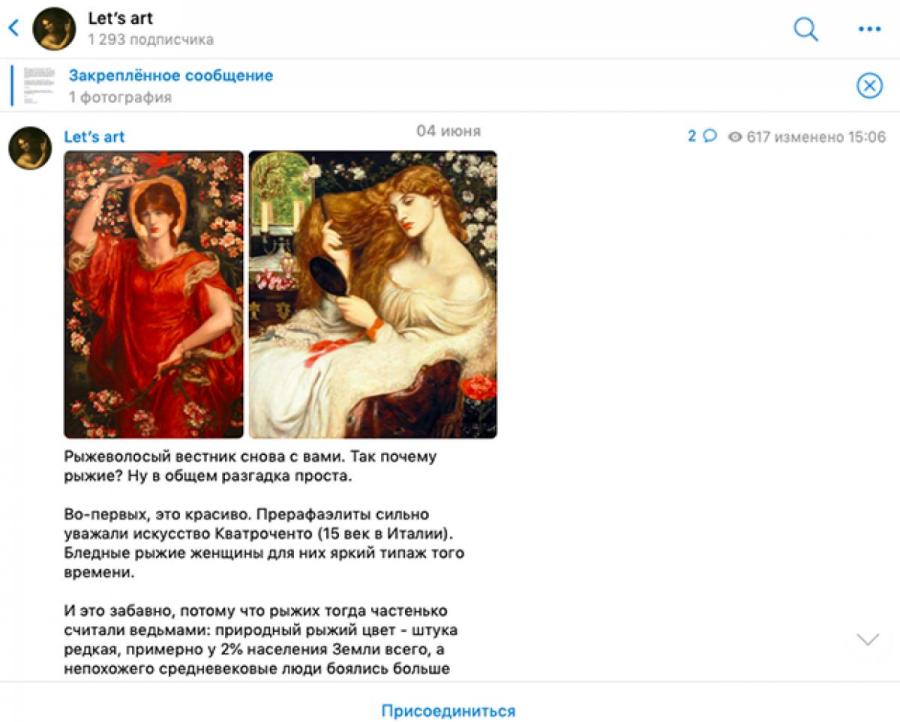The image size is (900, 722).
Task: Click the 04 июня date label
Action: (x=448, y=131)
